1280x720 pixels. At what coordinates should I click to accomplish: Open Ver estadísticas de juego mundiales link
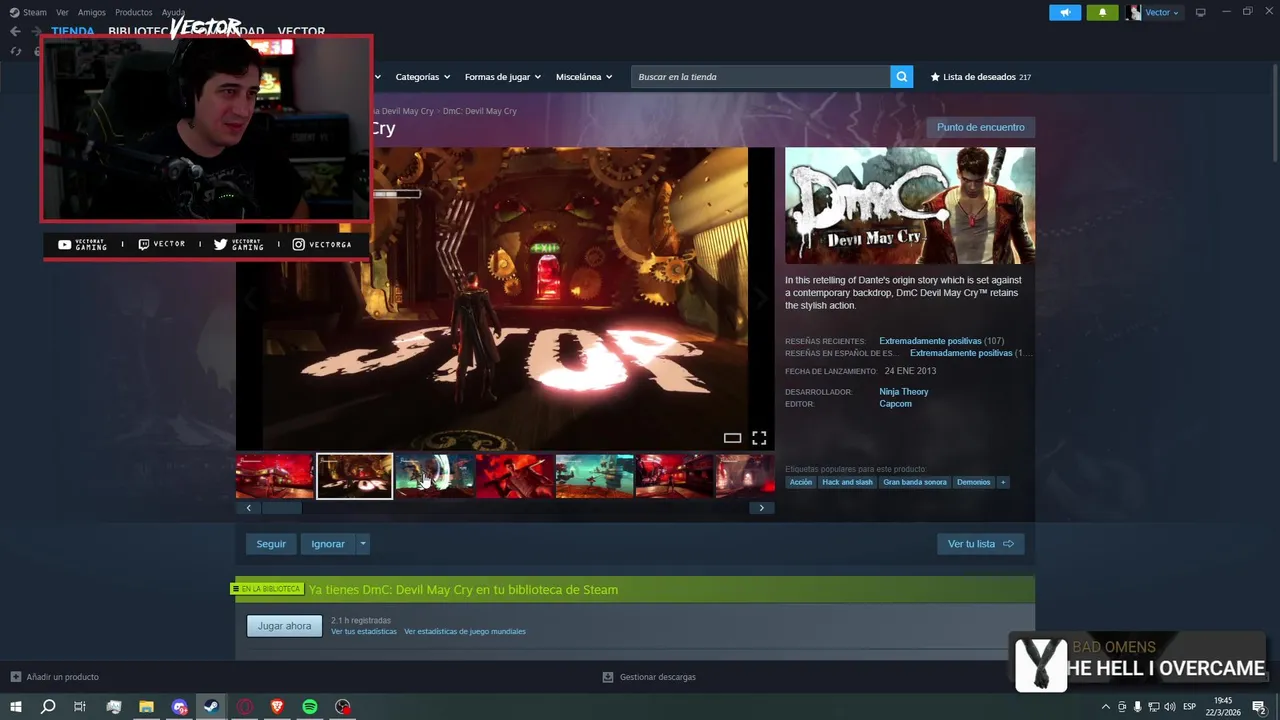(x=465, y=632)
